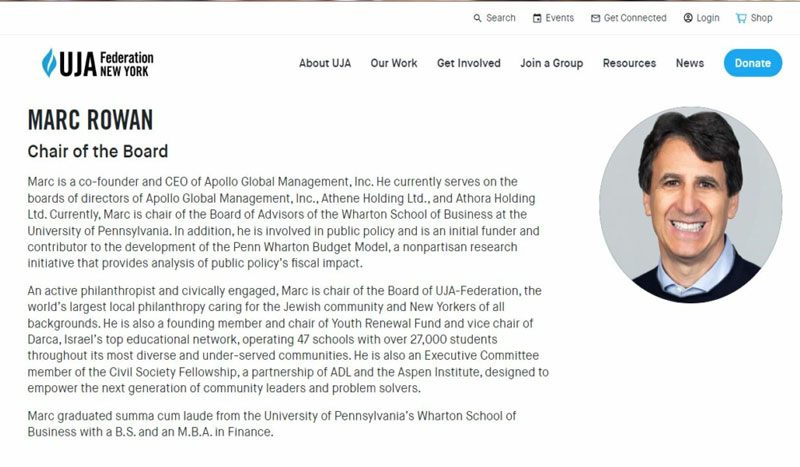This screenshot has width=800, height=467.
Task: Click the user Login icon
Action: pyautogui.click(x=688, y=18)
